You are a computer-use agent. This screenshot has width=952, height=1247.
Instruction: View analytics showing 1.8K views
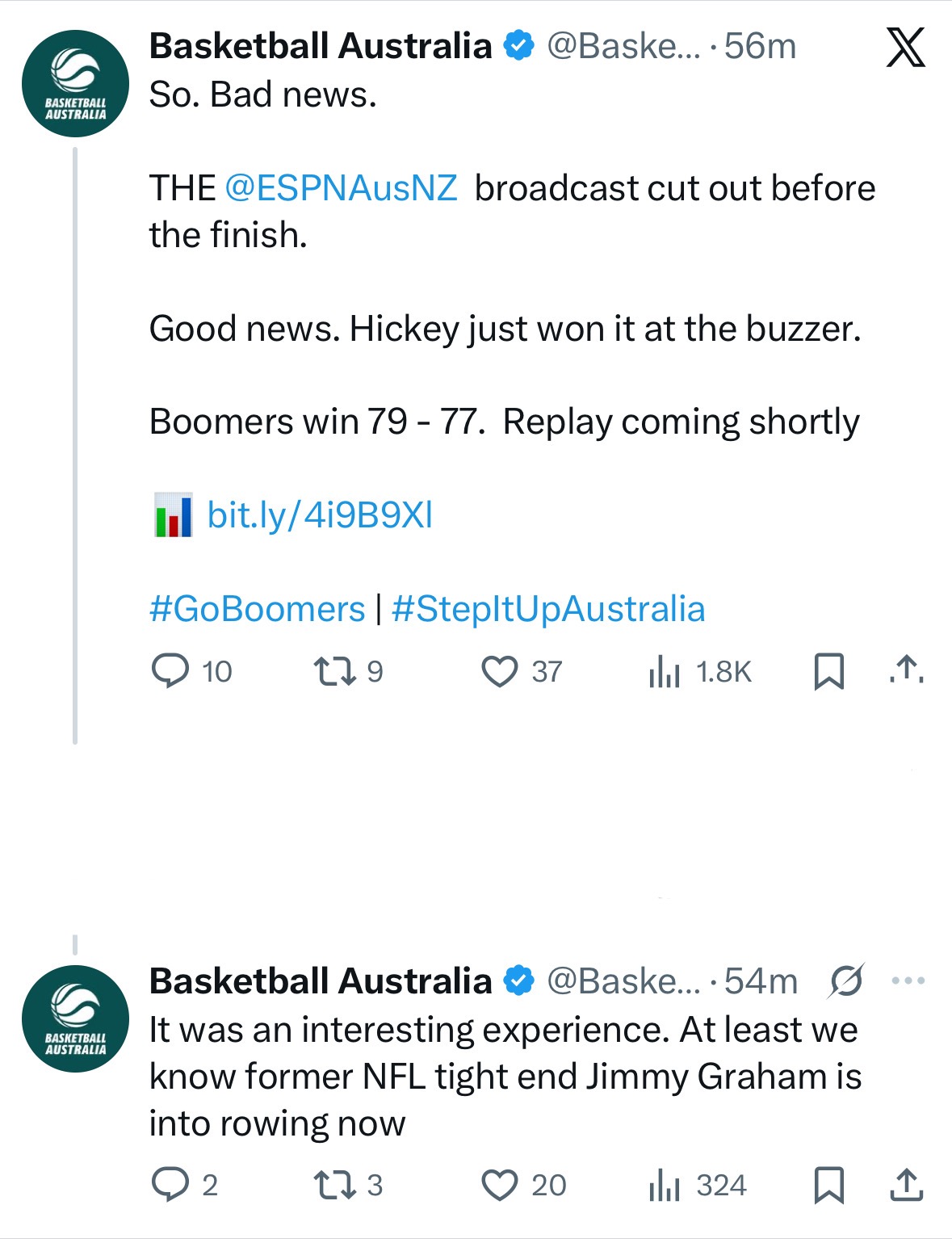tap(665, 671)
